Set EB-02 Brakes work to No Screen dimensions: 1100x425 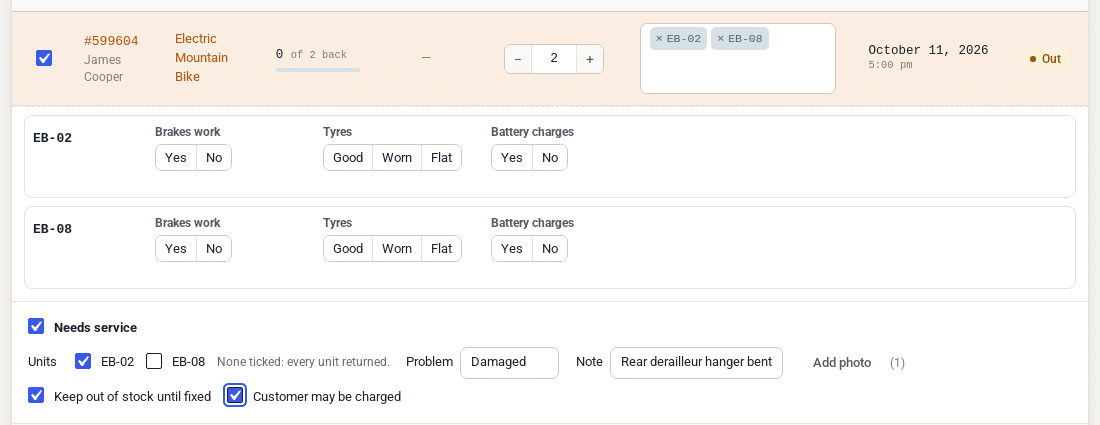[214, 158]
